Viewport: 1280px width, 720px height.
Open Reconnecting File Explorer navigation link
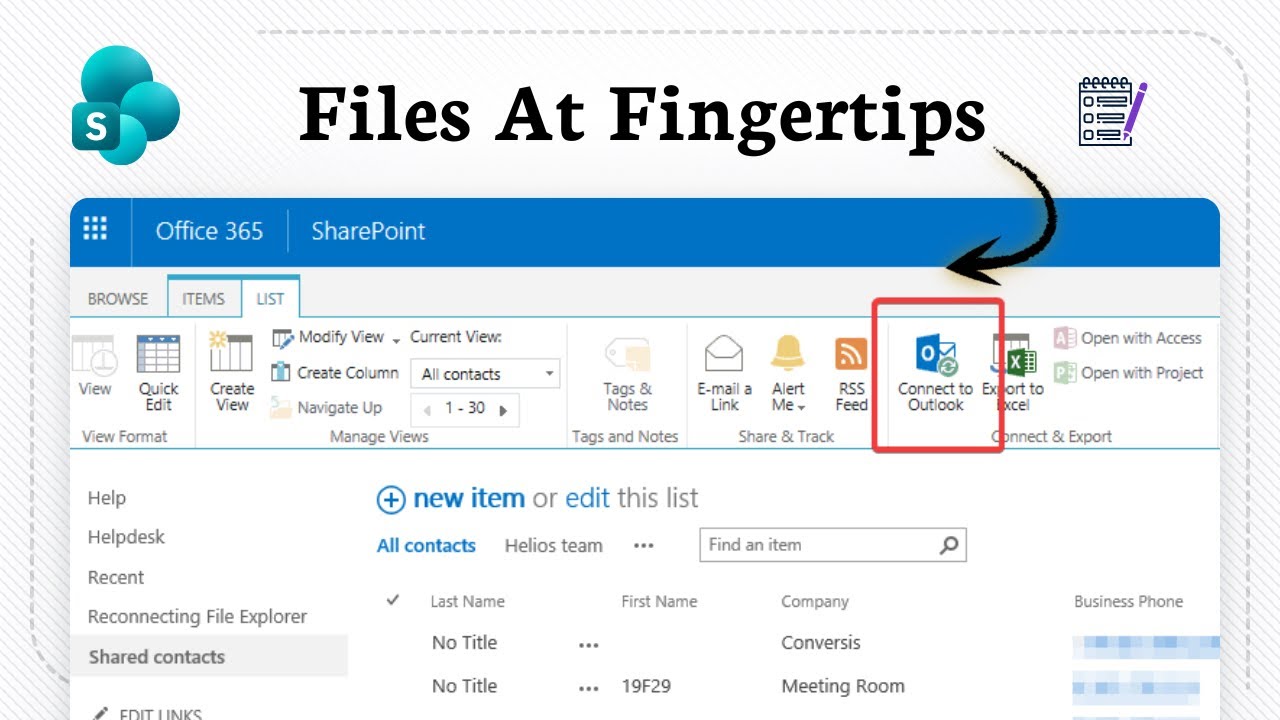(x=197, y=617)
